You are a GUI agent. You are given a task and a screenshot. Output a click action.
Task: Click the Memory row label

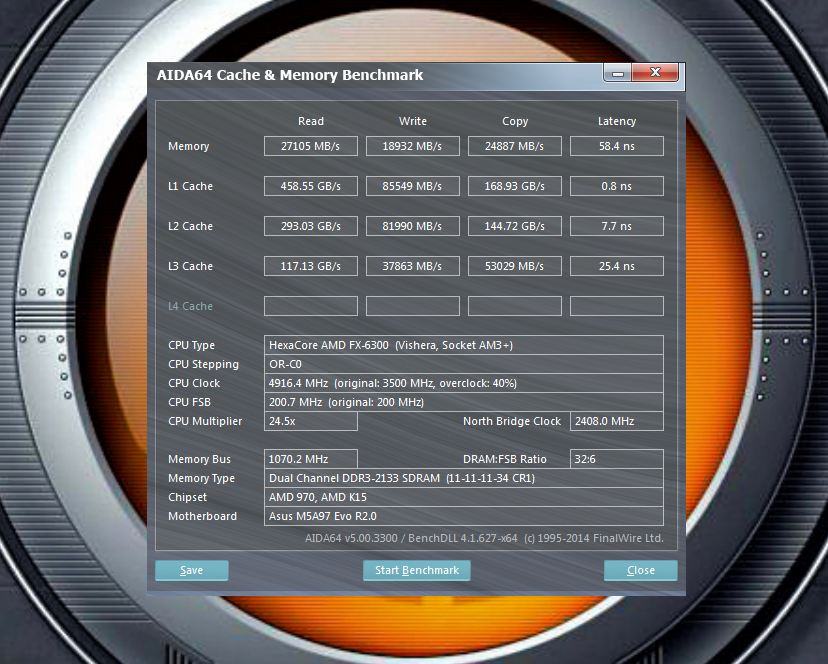tap(189, 146)
